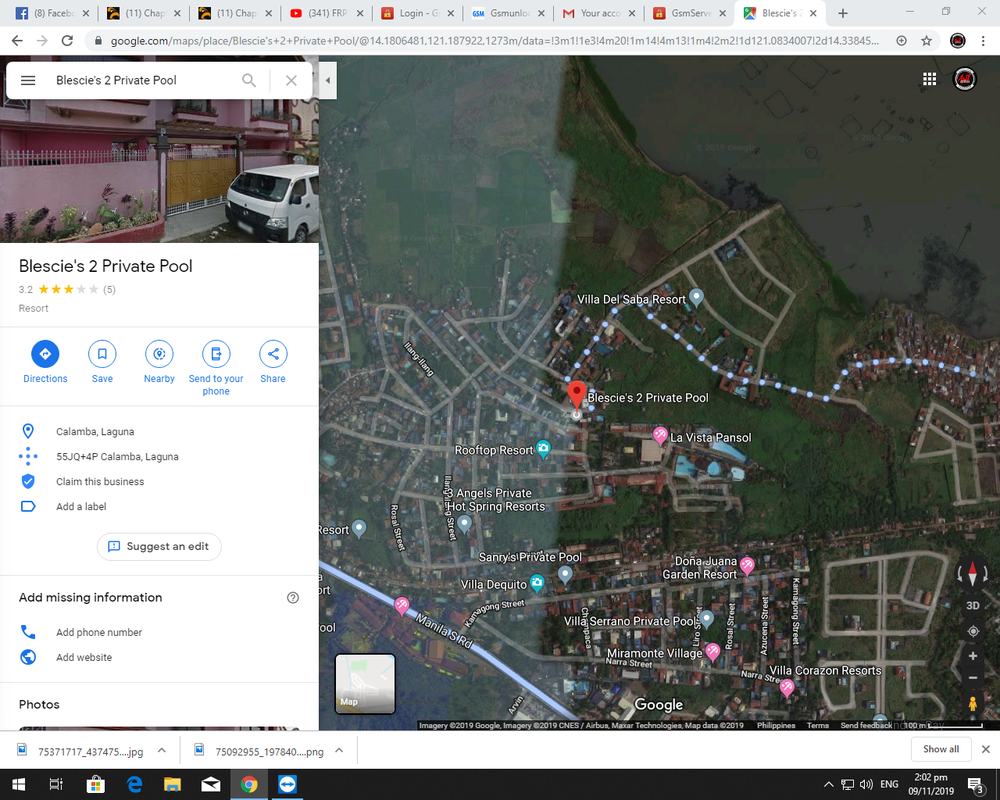Click Villa Dequito marker

(x=537, y=583)
